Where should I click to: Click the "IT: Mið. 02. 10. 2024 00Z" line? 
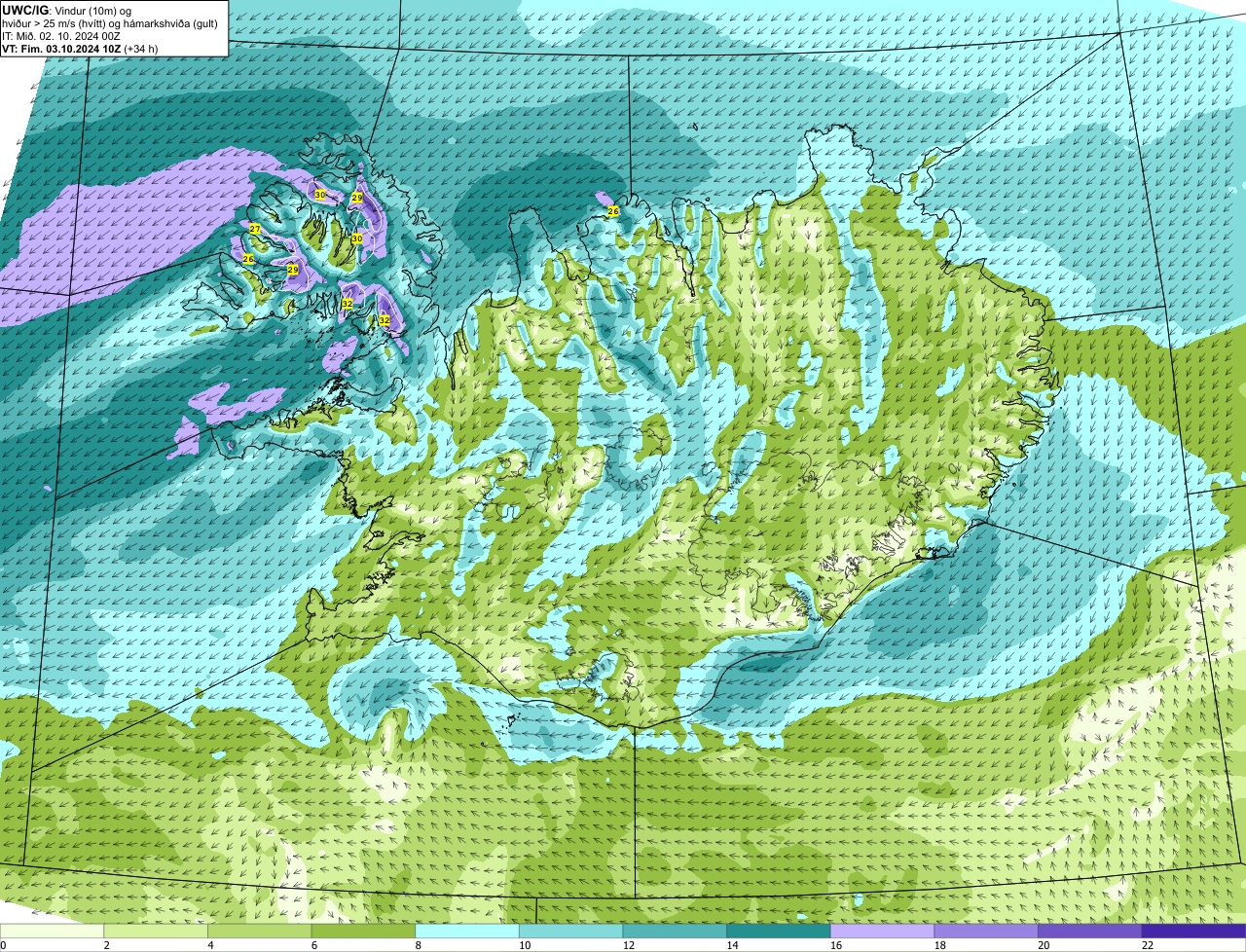tap(61, 35)
